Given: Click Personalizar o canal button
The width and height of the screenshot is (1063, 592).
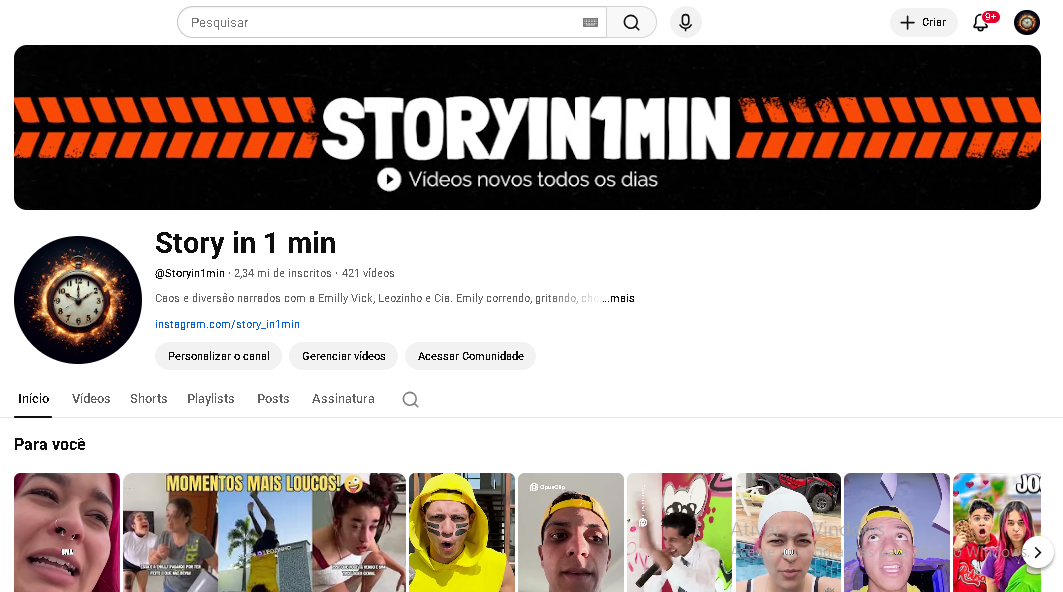Looking at the screenshot, I should pos(218,356).
